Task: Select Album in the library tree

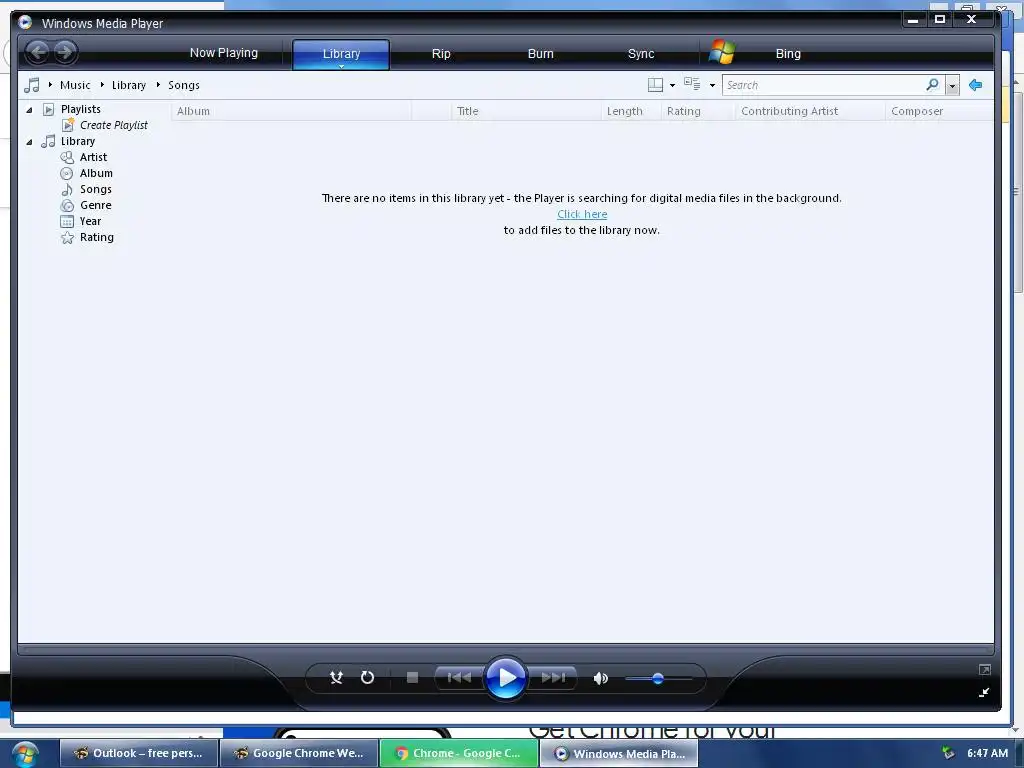Action: click(x=96, y=173)
